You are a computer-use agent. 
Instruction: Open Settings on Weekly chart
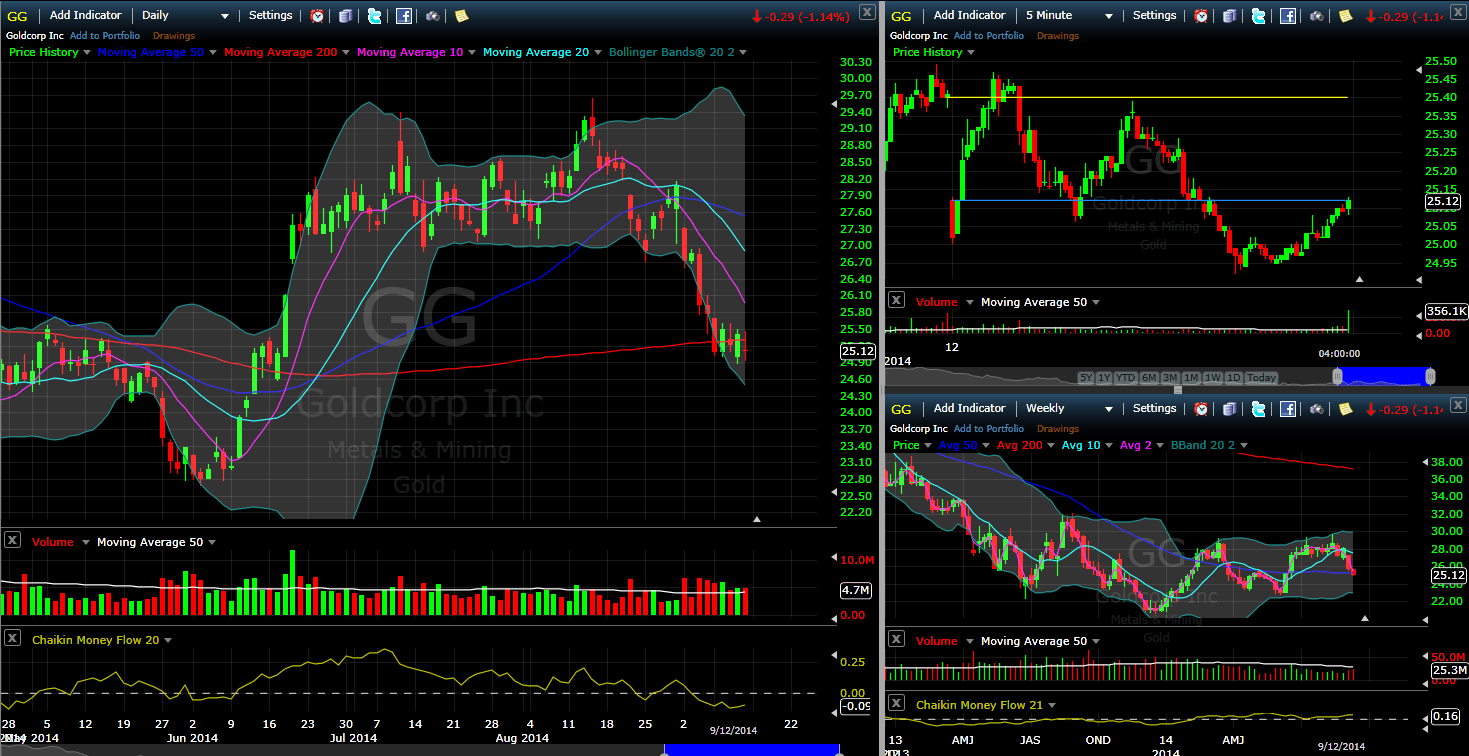(x=1154, y=408)
